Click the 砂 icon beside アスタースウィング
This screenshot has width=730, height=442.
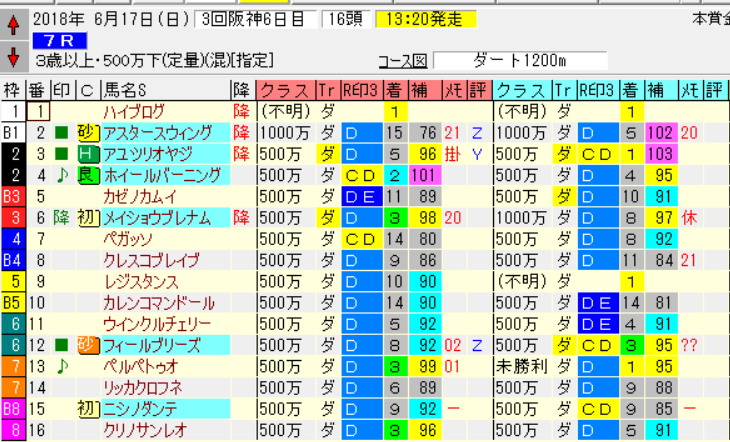pos(88,133)
